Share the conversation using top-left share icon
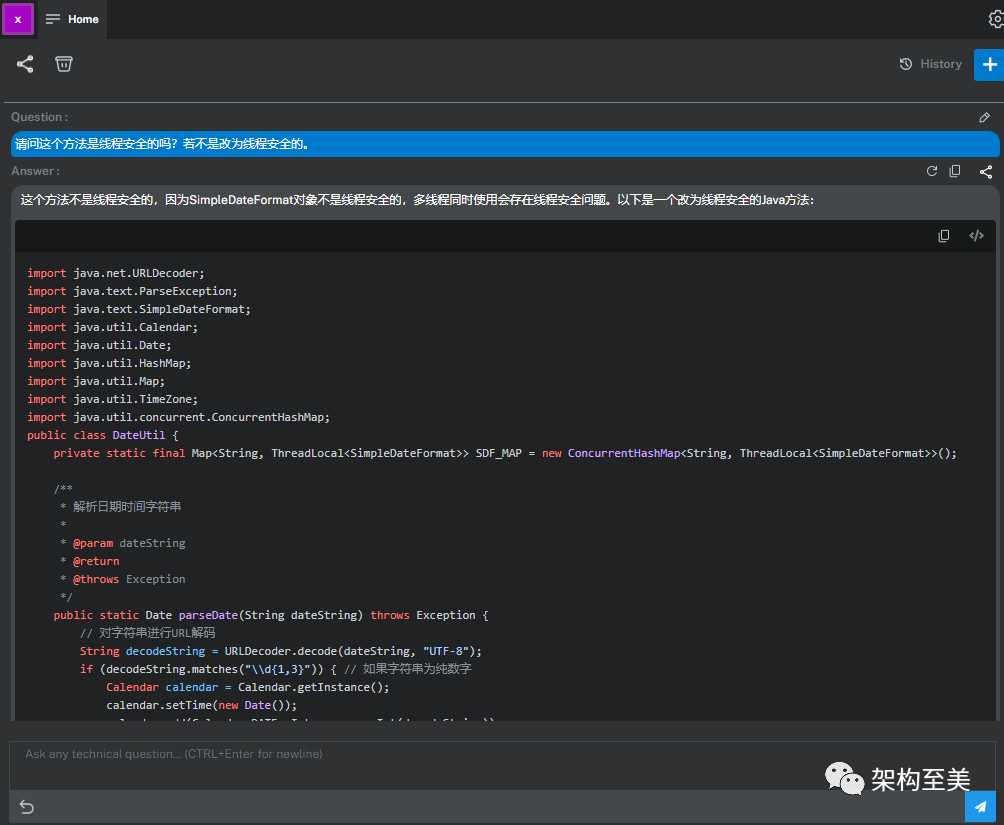 coord(25,64)
